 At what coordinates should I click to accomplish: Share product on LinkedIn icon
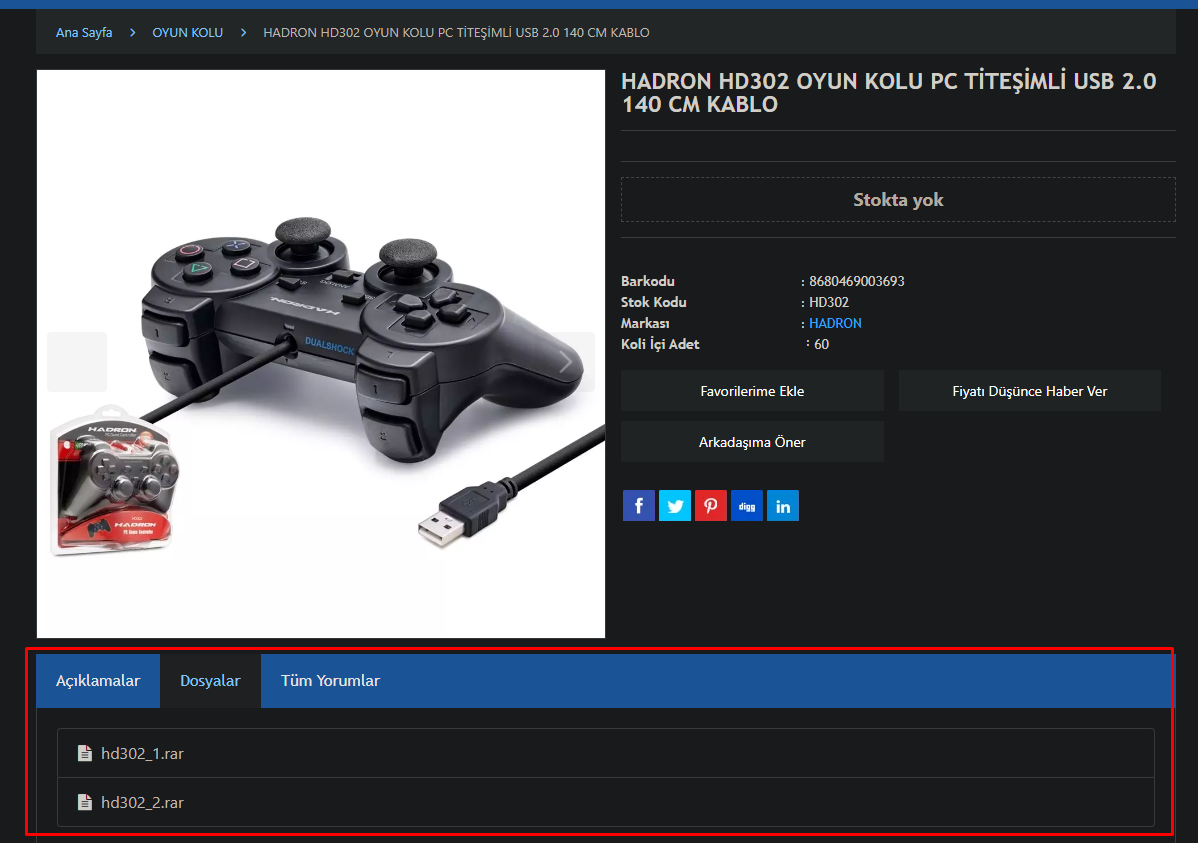click(782, 506)
